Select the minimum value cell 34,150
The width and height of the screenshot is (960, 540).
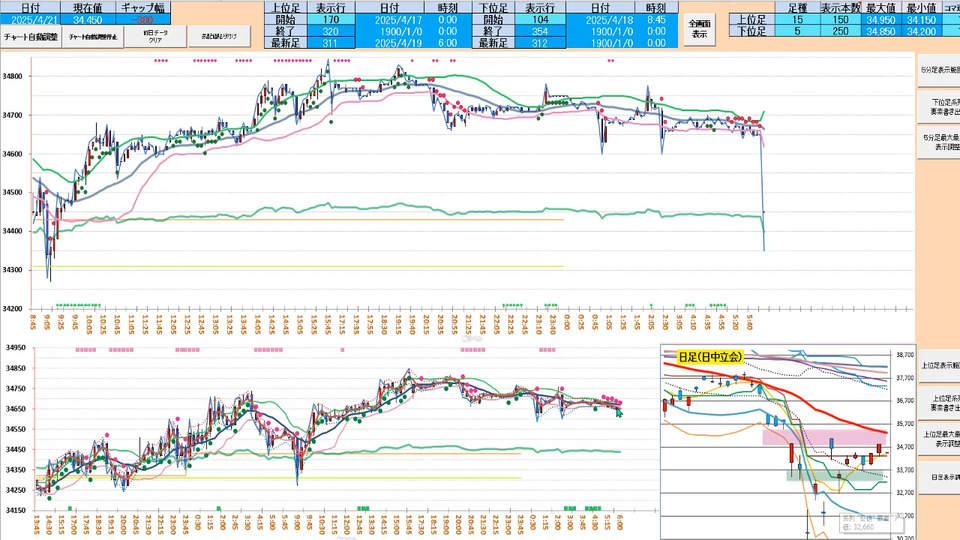(x=921, y=20)
